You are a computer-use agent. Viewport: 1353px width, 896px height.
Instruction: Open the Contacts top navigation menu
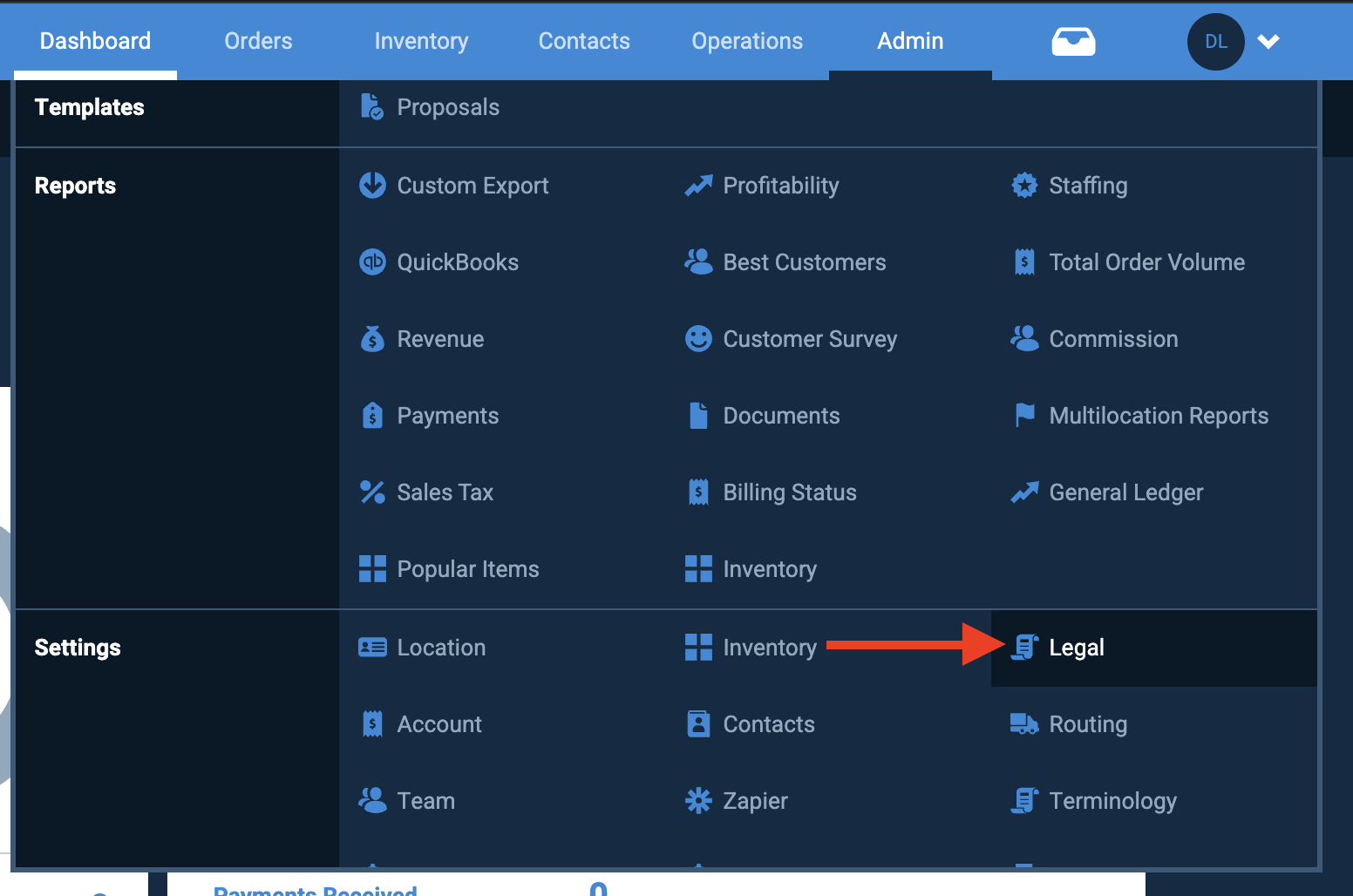point(584,41)
